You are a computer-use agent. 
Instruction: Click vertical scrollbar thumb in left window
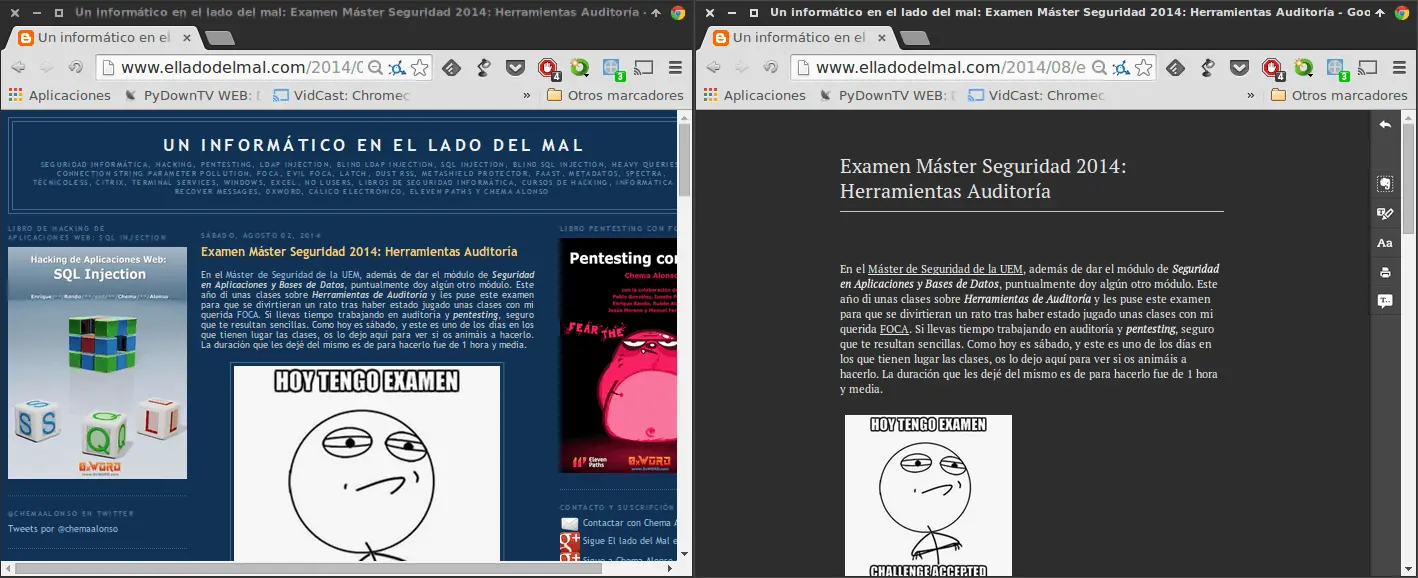point(684,162)
